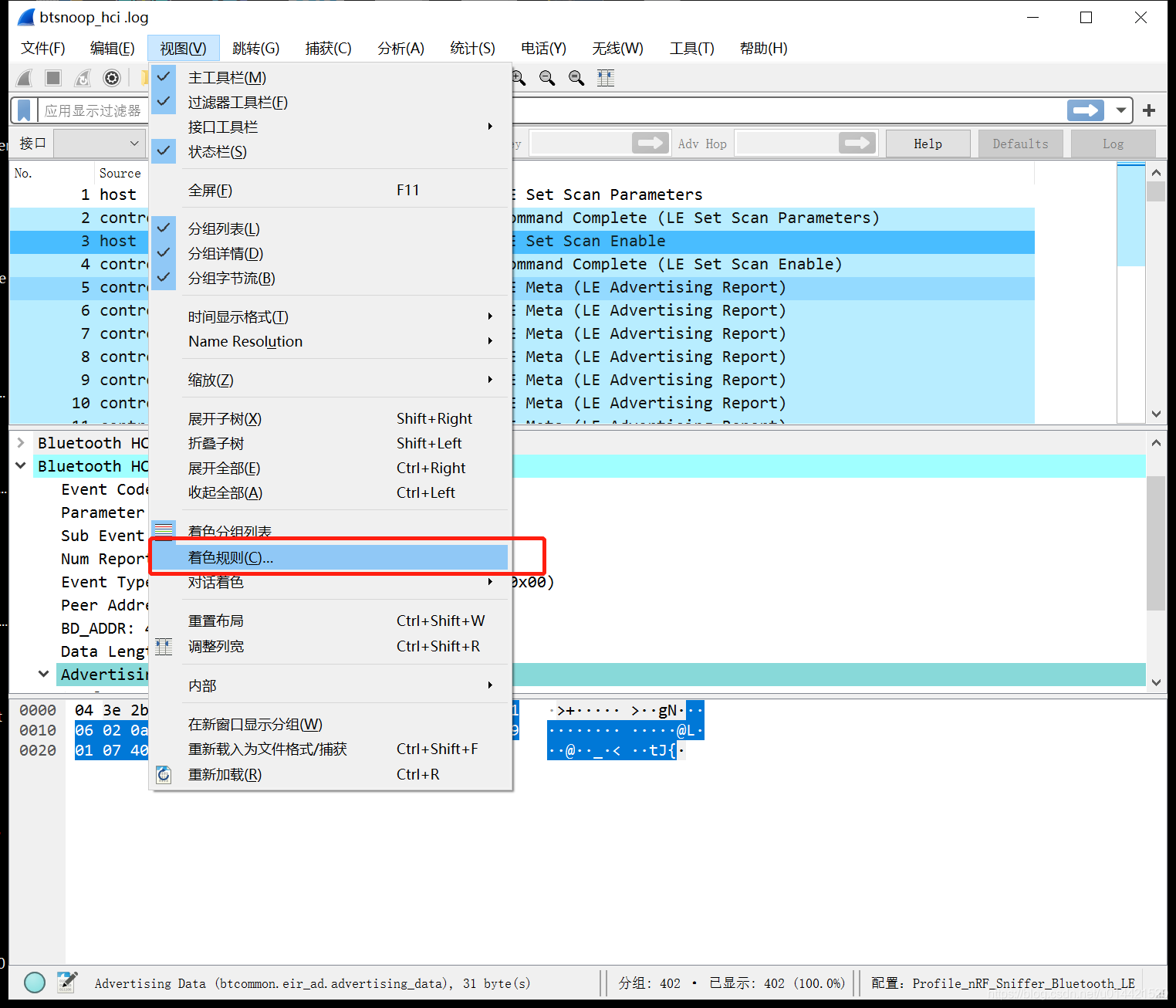Click the Adv Hop apply arrow
Viewport: 1176px width, 1008px height.
click(857, 144)
